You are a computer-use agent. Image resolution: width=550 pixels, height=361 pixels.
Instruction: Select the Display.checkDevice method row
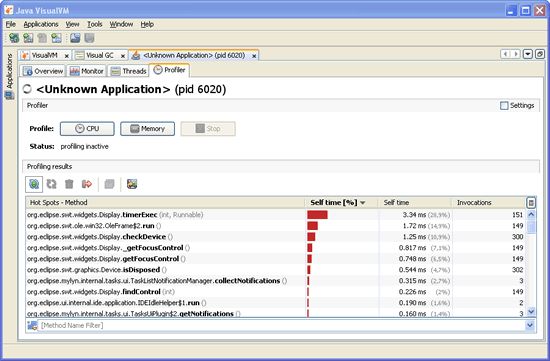pos(276,237)
